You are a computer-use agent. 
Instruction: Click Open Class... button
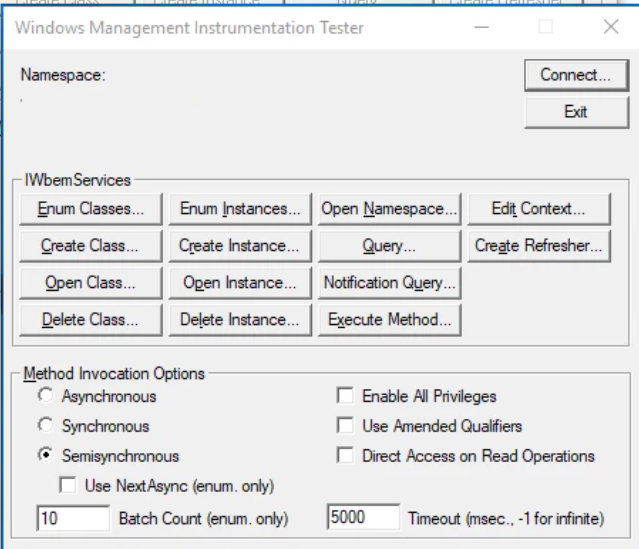point(90,283)
